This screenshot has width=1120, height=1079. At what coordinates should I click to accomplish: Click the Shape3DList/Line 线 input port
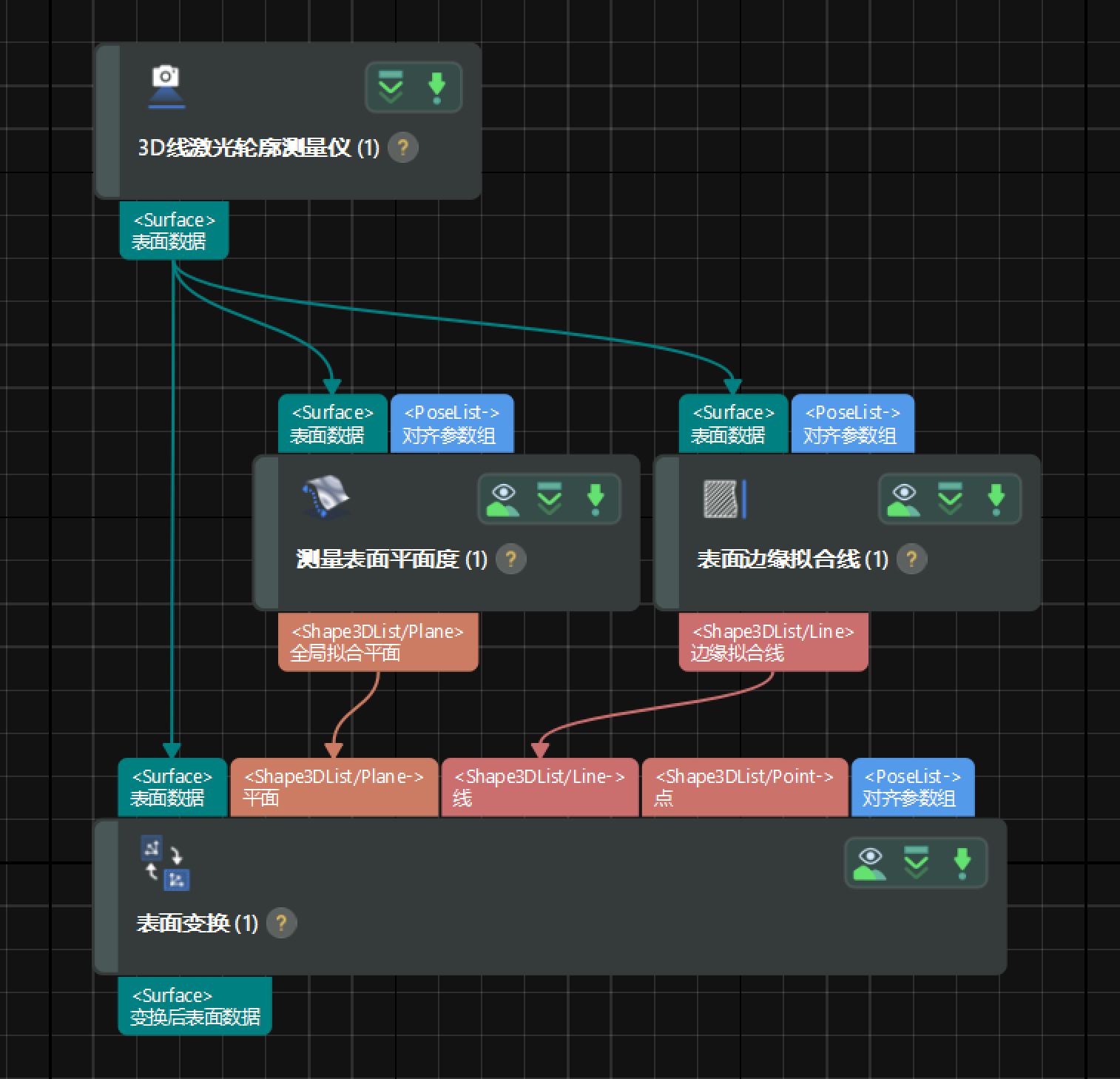click(x=540, y=787)
